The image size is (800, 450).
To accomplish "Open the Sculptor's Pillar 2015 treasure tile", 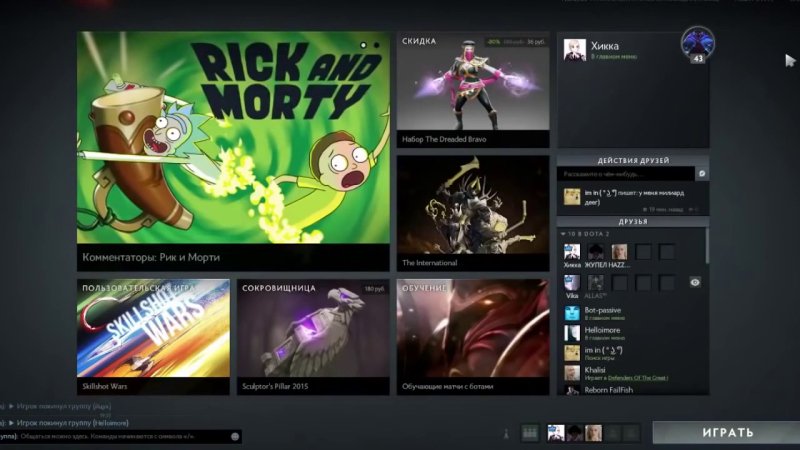I will [313, 337].
